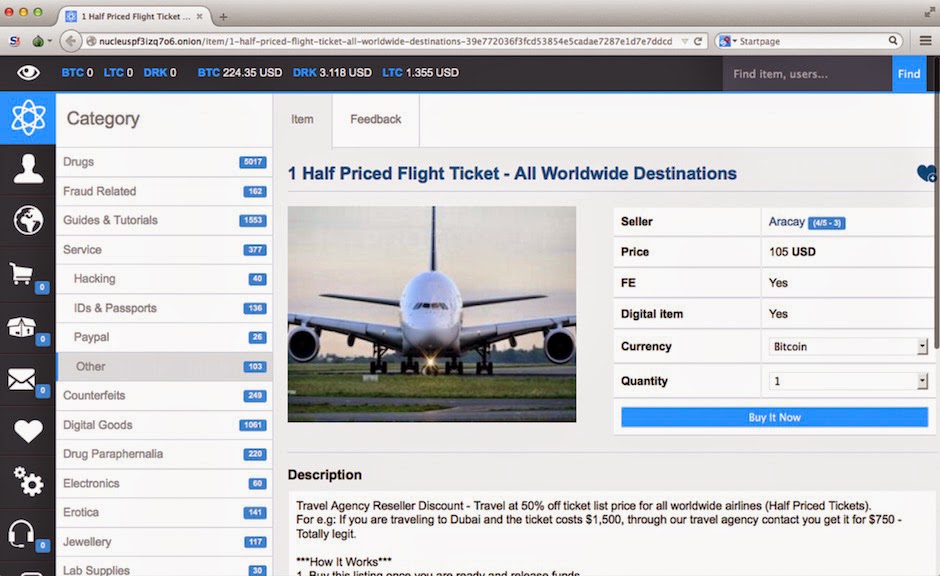Image resolution: width=940 pixels, height=576 pixels.
Task: Open the atom home icon in sidebar
Action: [x=28, y=118]
